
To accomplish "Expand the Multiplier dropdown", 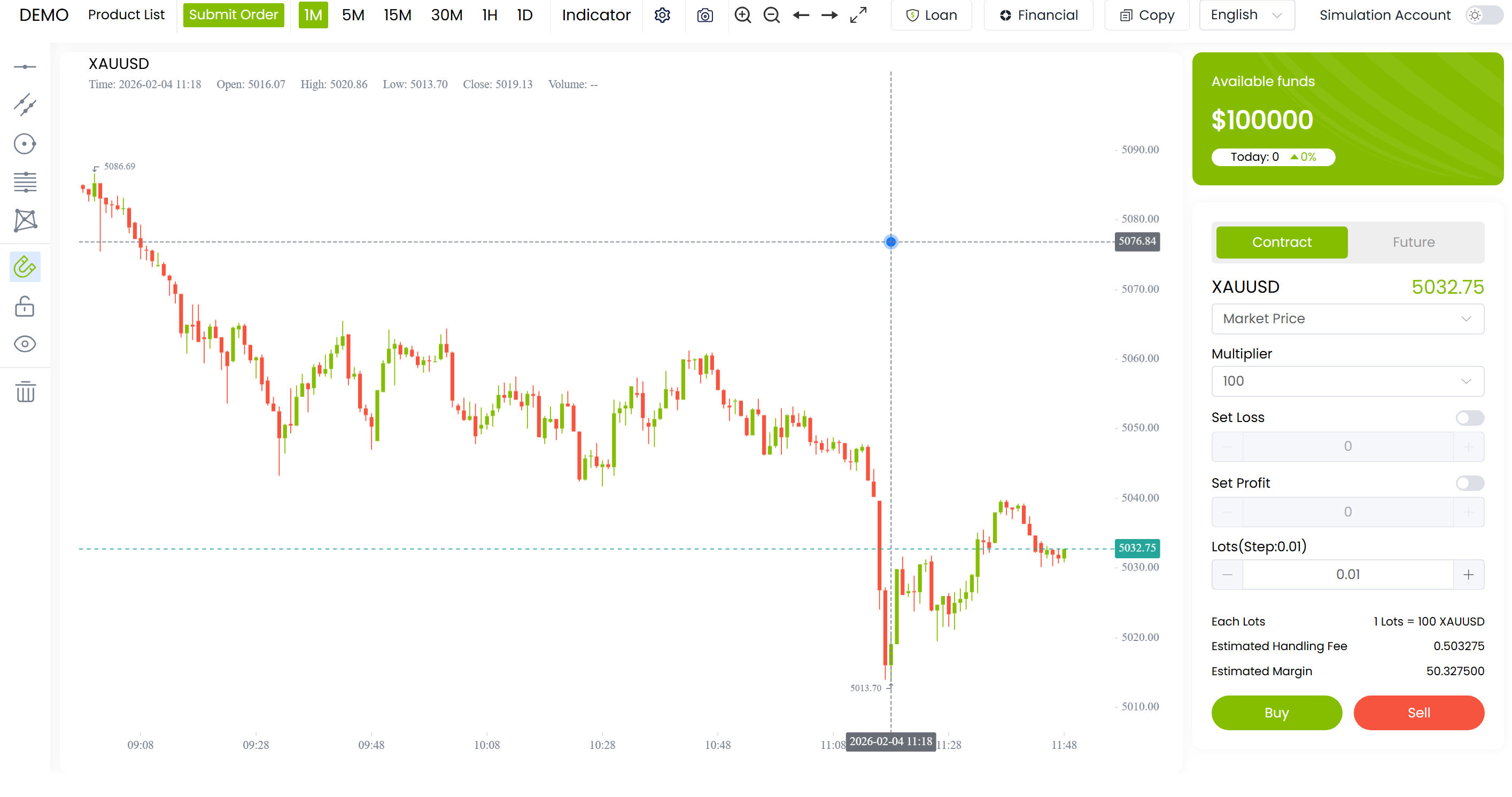I will 1347,381.
